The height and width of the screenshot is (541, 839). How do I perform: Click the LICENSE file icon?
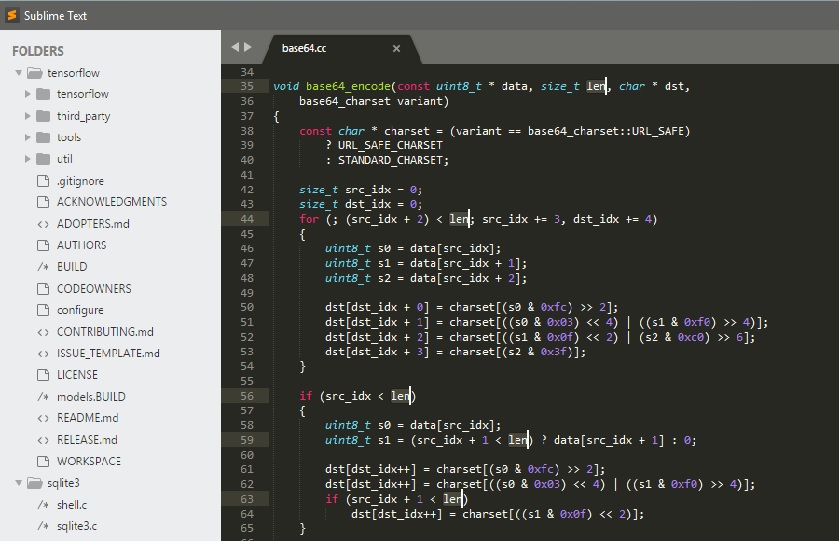43,375
